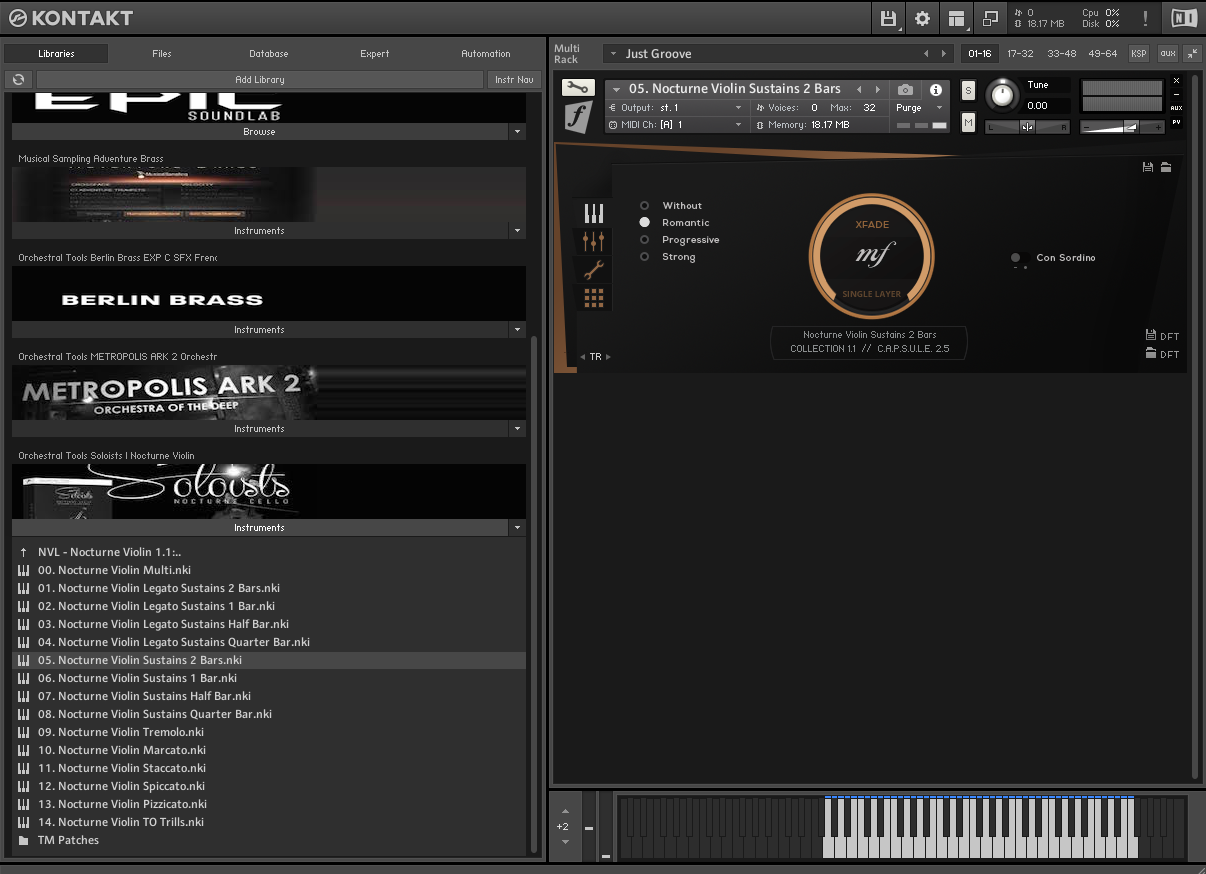Screen dimensions: 1206x874
Task: Adjust the Tune knob
Action: coord(1000,95)
